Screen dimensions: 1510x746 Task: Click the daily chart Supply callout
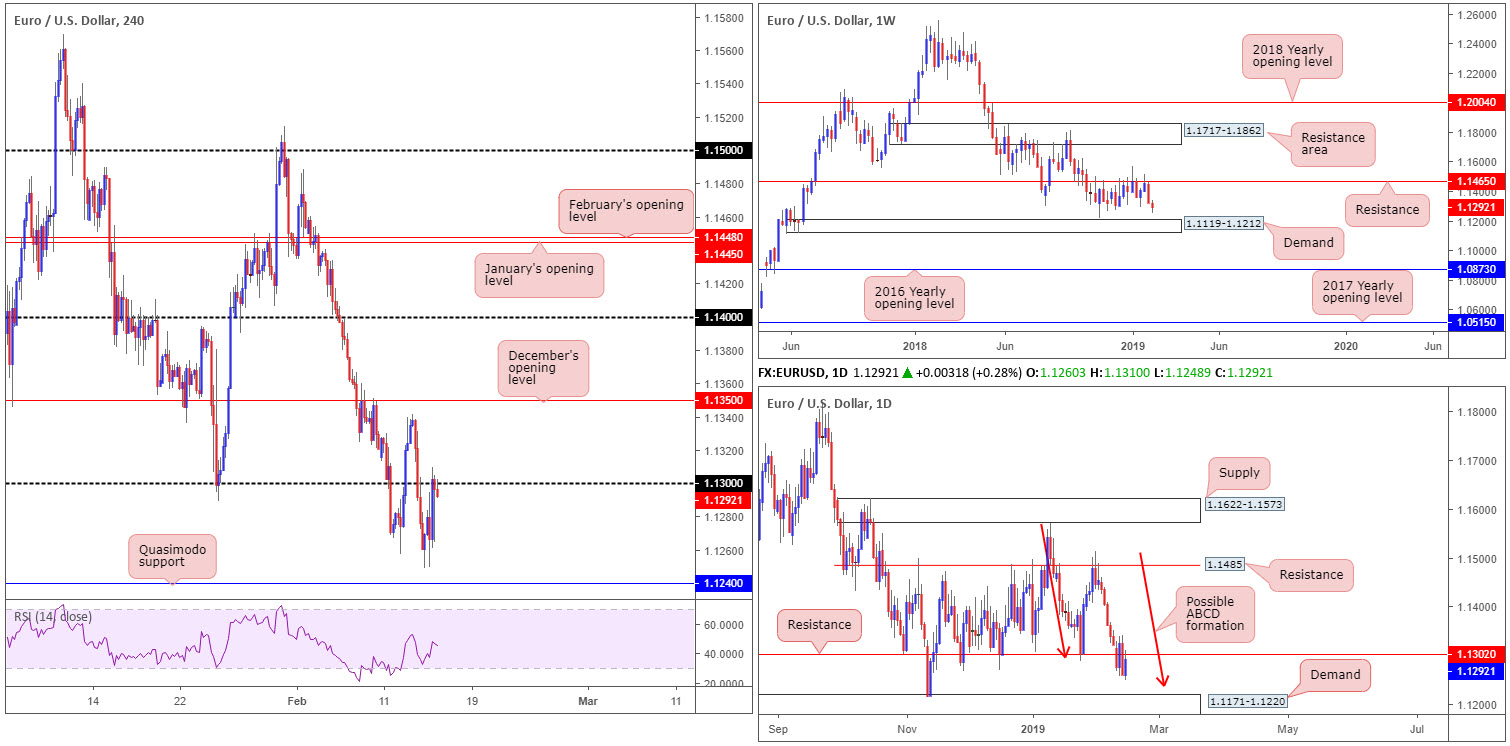pyautogui.click(x=1239, y=471)
